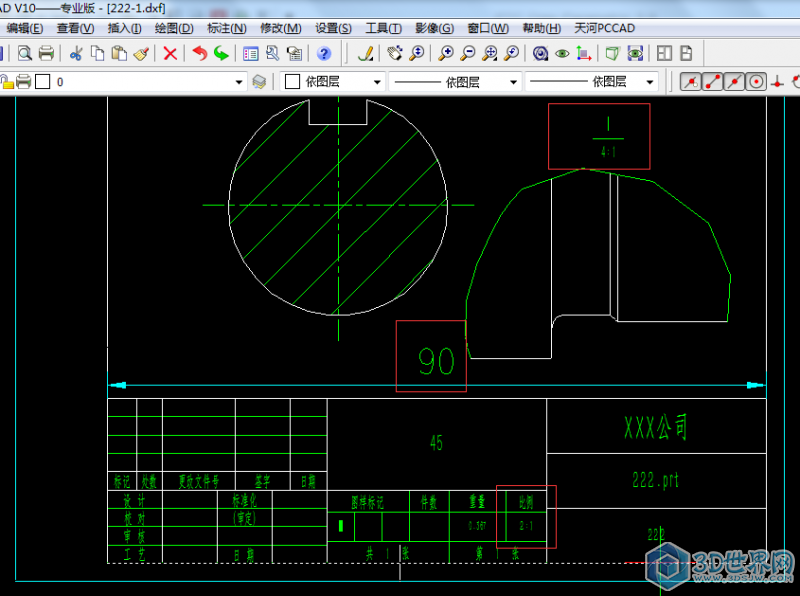Open the 影像(G) menu
Viewport: 800px width, 596px height.
click(434, 28)
